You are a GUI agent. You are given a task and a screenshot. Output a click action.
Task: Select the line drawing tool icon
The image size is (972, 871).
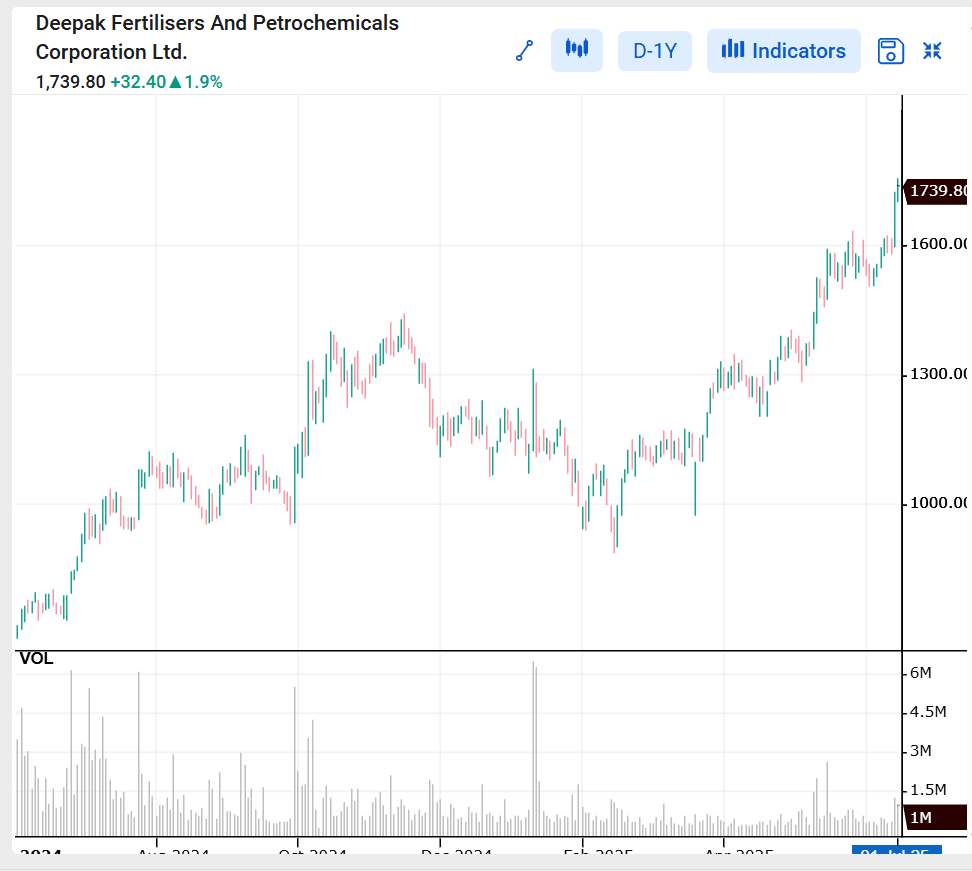524,51
